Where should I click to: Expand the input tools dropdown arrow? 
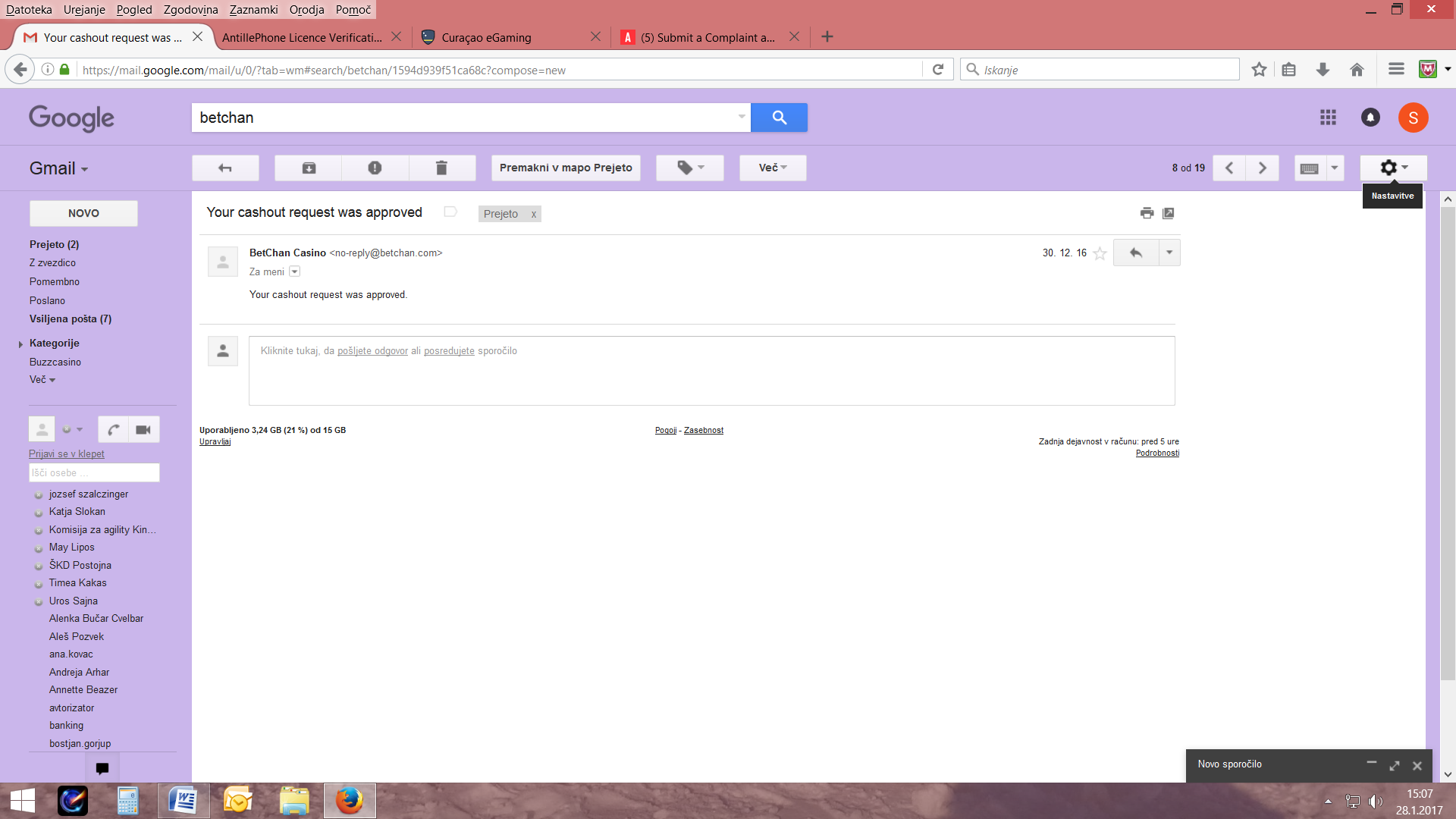pos(1335,168)
